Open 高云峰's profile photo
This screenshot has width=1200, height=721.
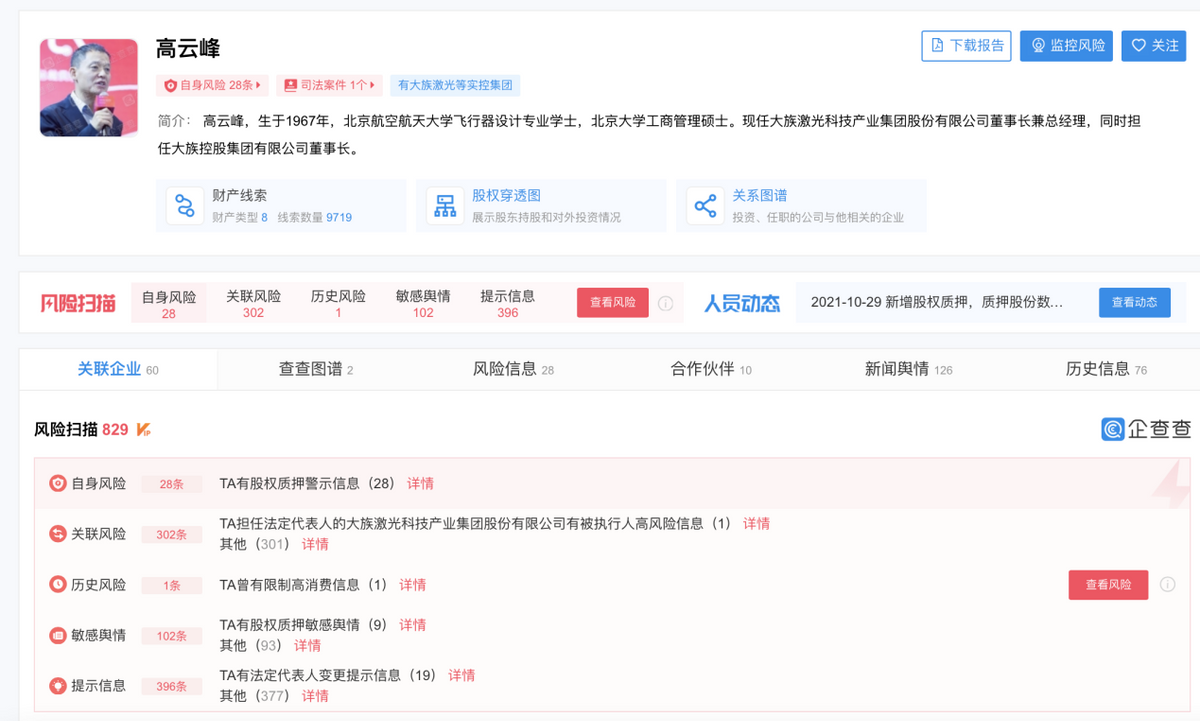point(88,87)
